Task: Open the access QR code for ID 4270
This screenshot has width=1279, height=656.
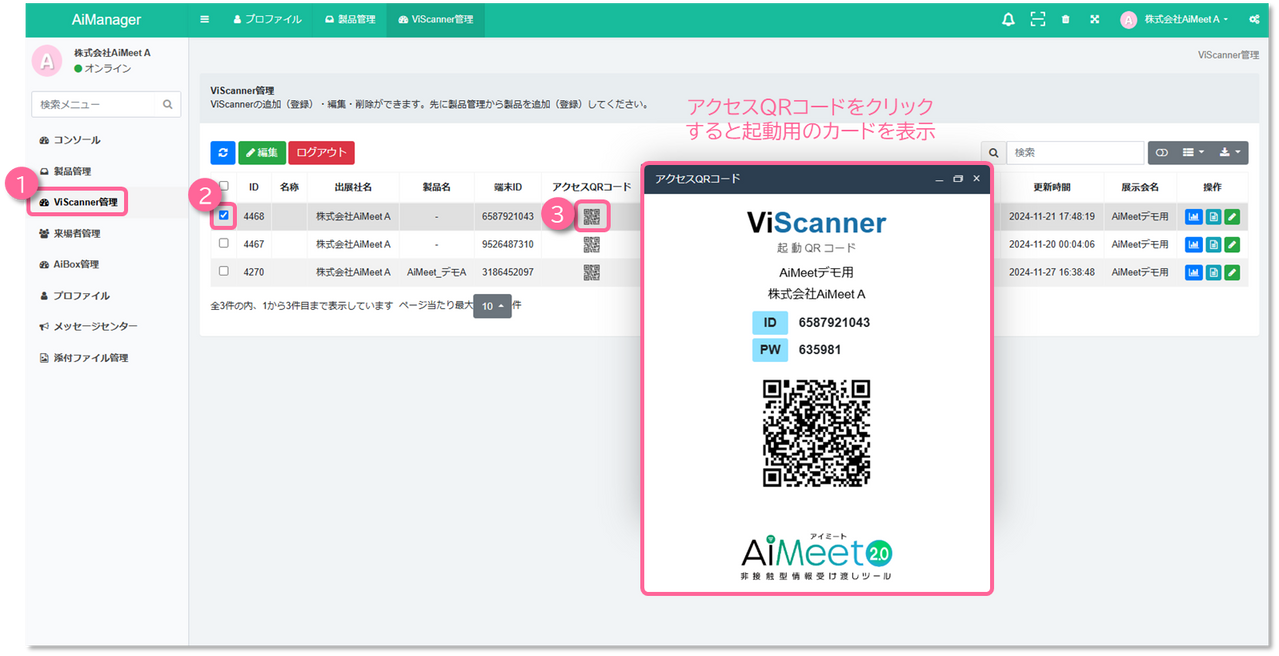Action: point(591,272)
